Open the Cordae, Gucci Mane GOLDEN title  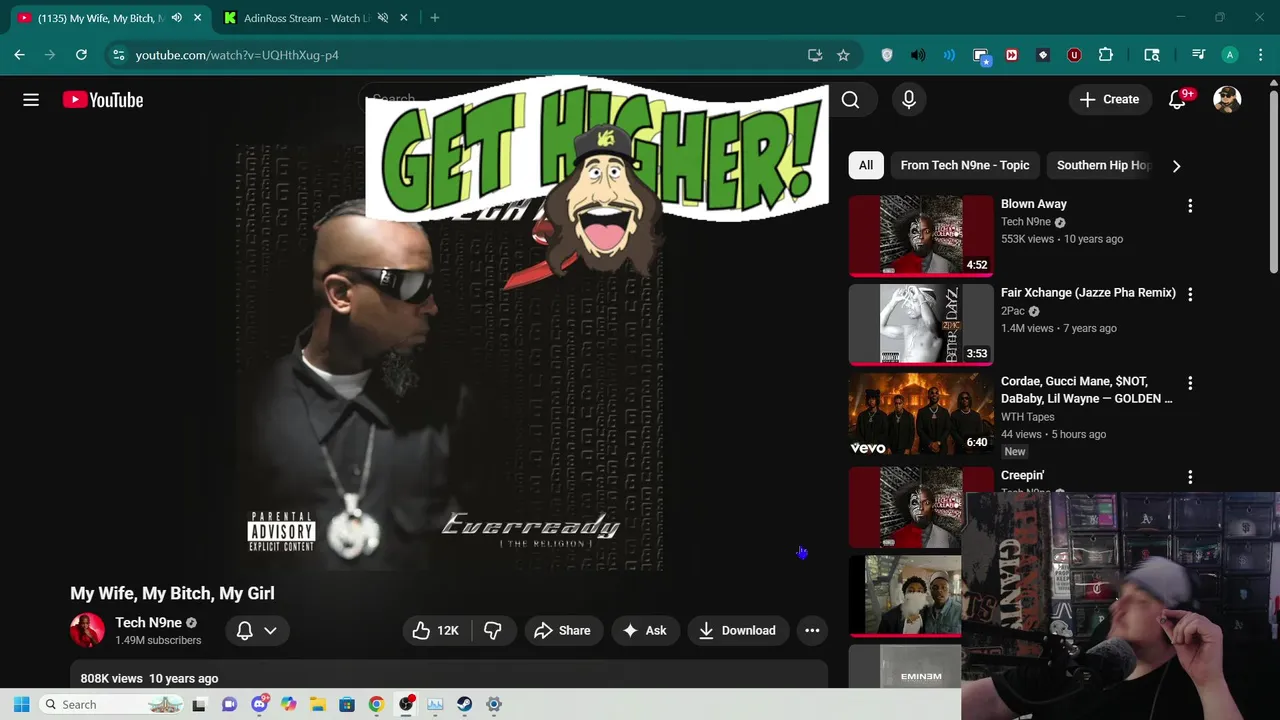point(1086,390)
